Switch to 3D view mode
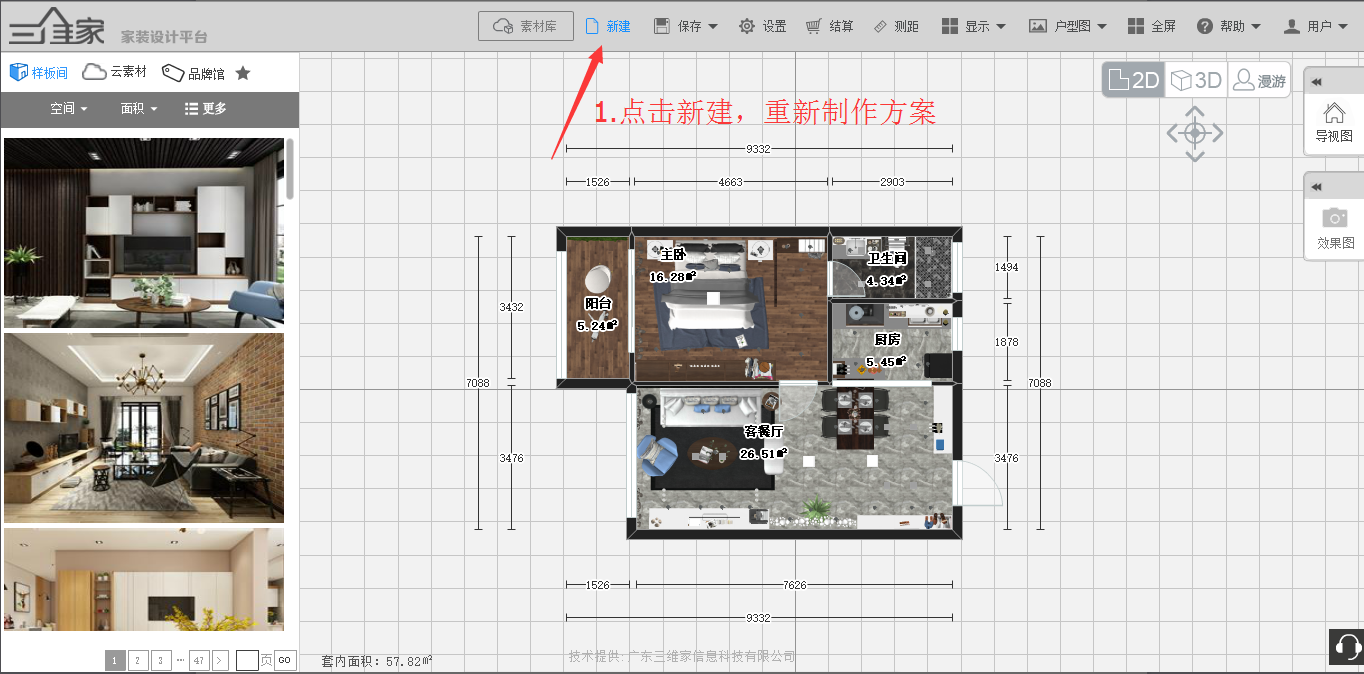The width and height of the screenshot is (1364, 674). [x=1196, y=80]
